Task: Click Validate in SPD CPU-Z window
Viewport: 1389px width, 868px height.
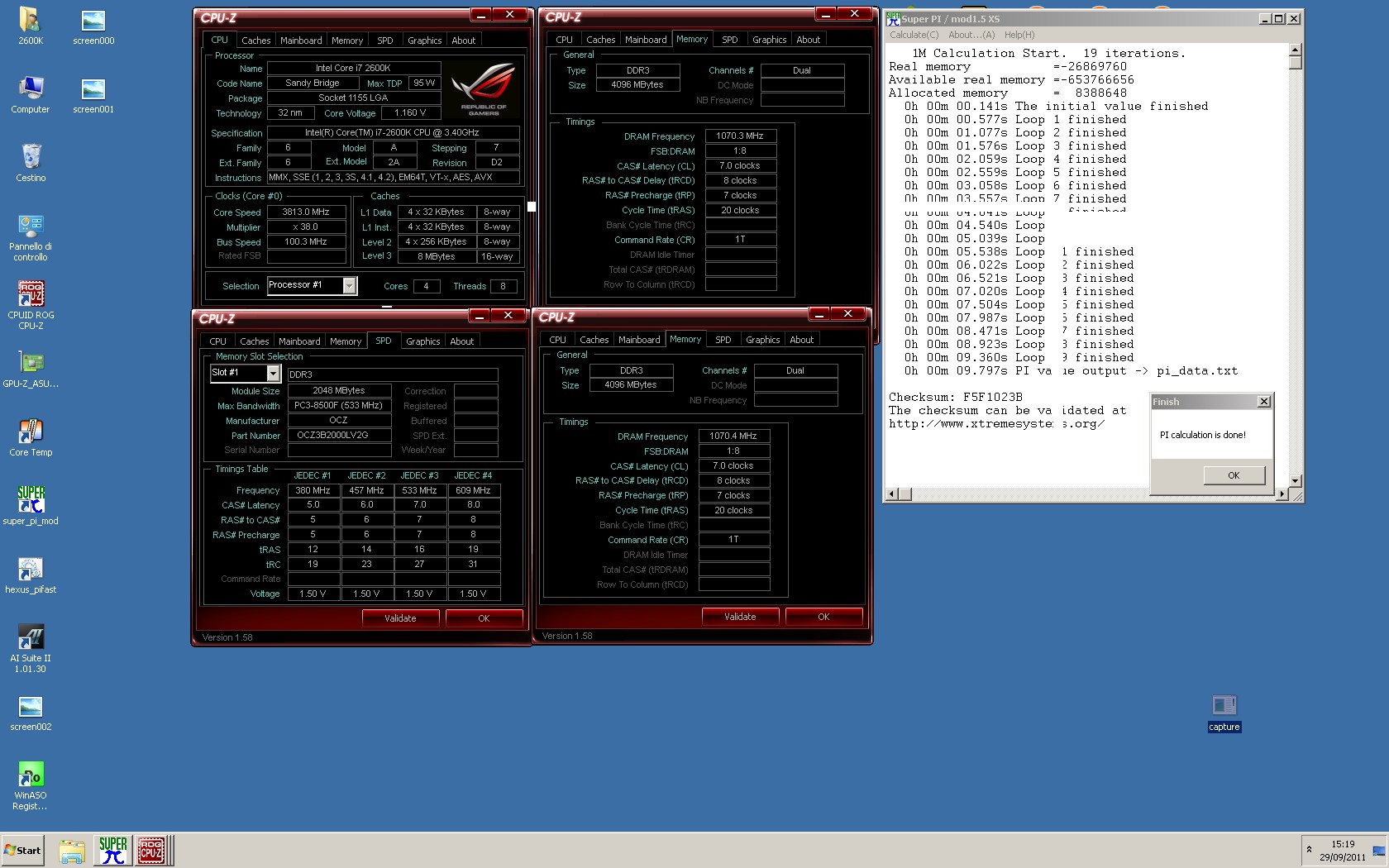Action: 400,618
